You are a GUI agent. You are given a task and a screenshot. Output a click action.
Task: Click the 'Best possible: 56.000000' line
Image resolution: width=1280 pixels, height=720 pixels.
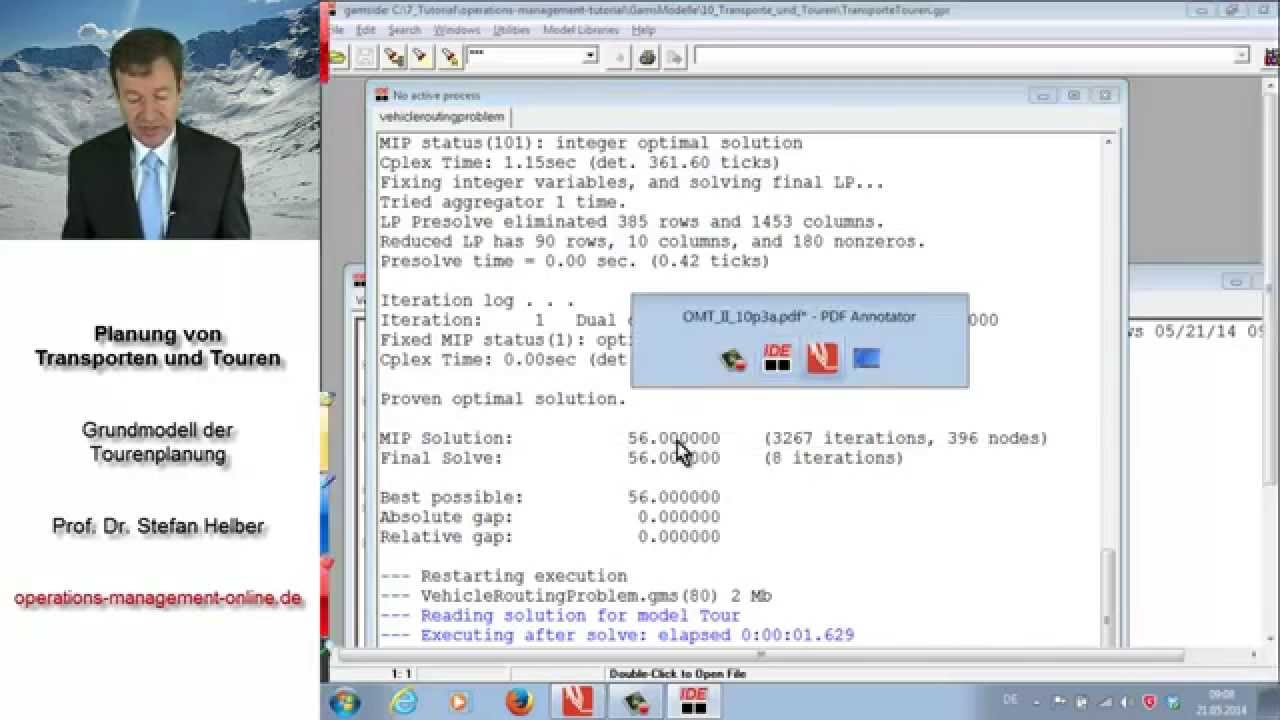click(x=549, y=498)
